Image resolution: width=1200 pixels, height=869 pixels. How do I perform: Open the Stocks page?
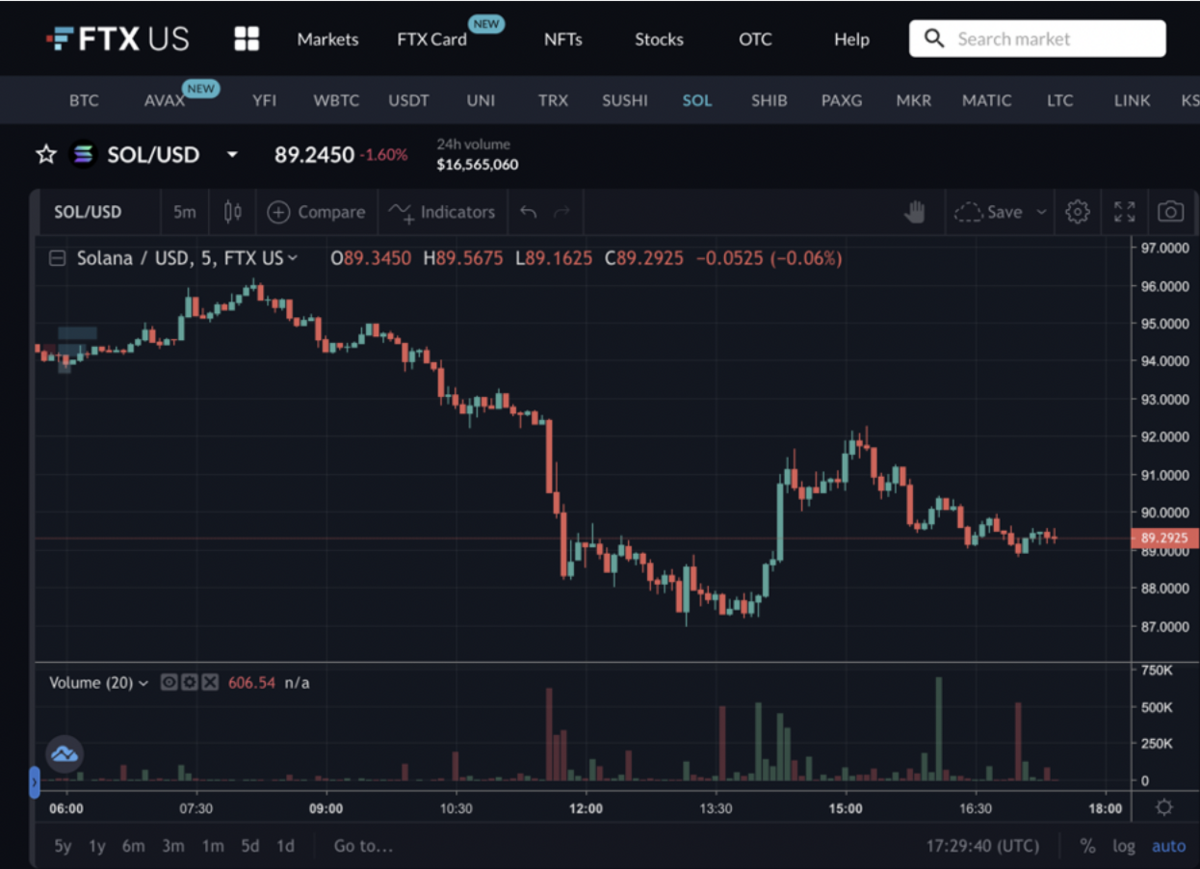[659, 40]
